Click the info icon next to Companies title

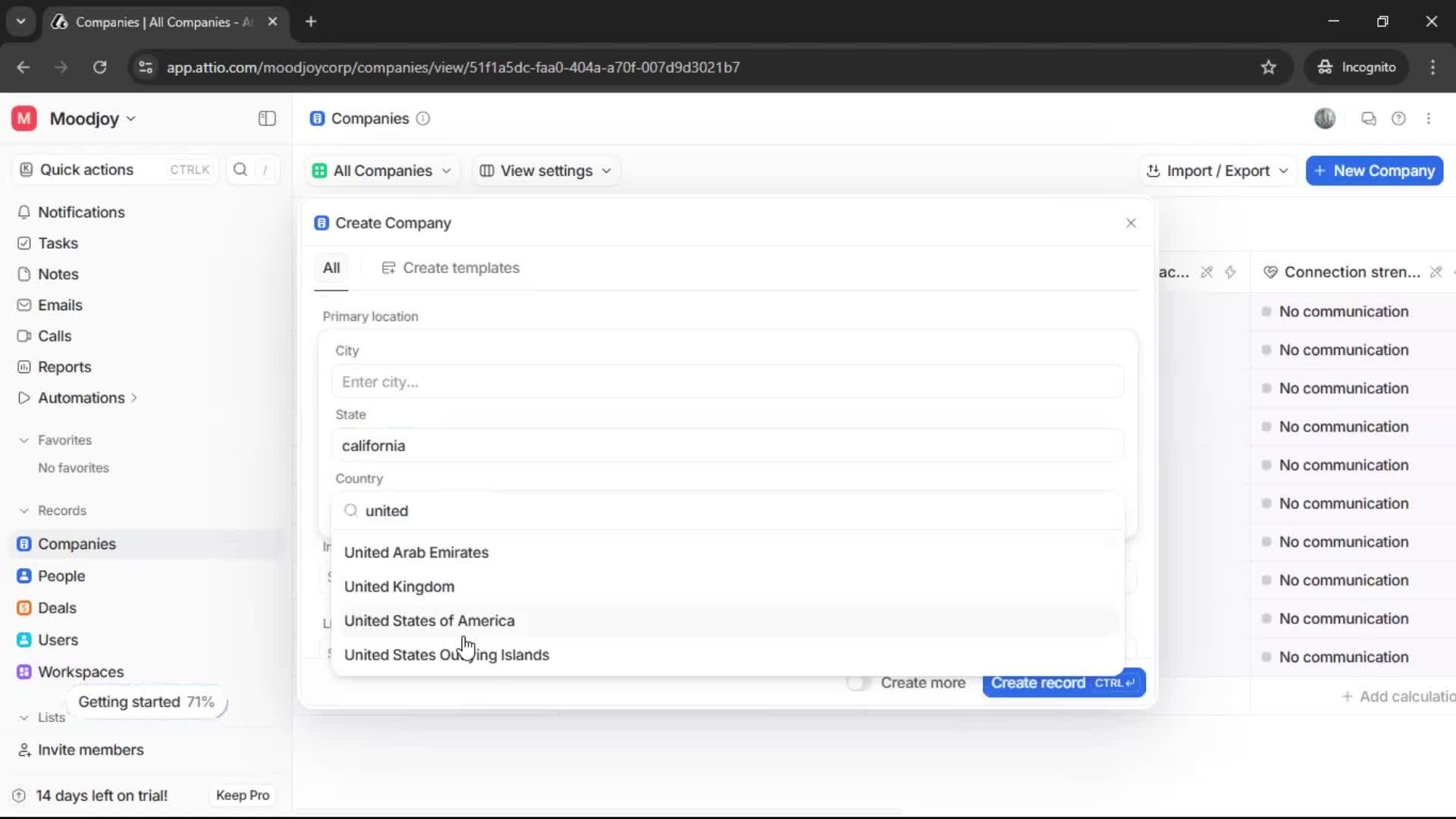(x=423, y=119)
